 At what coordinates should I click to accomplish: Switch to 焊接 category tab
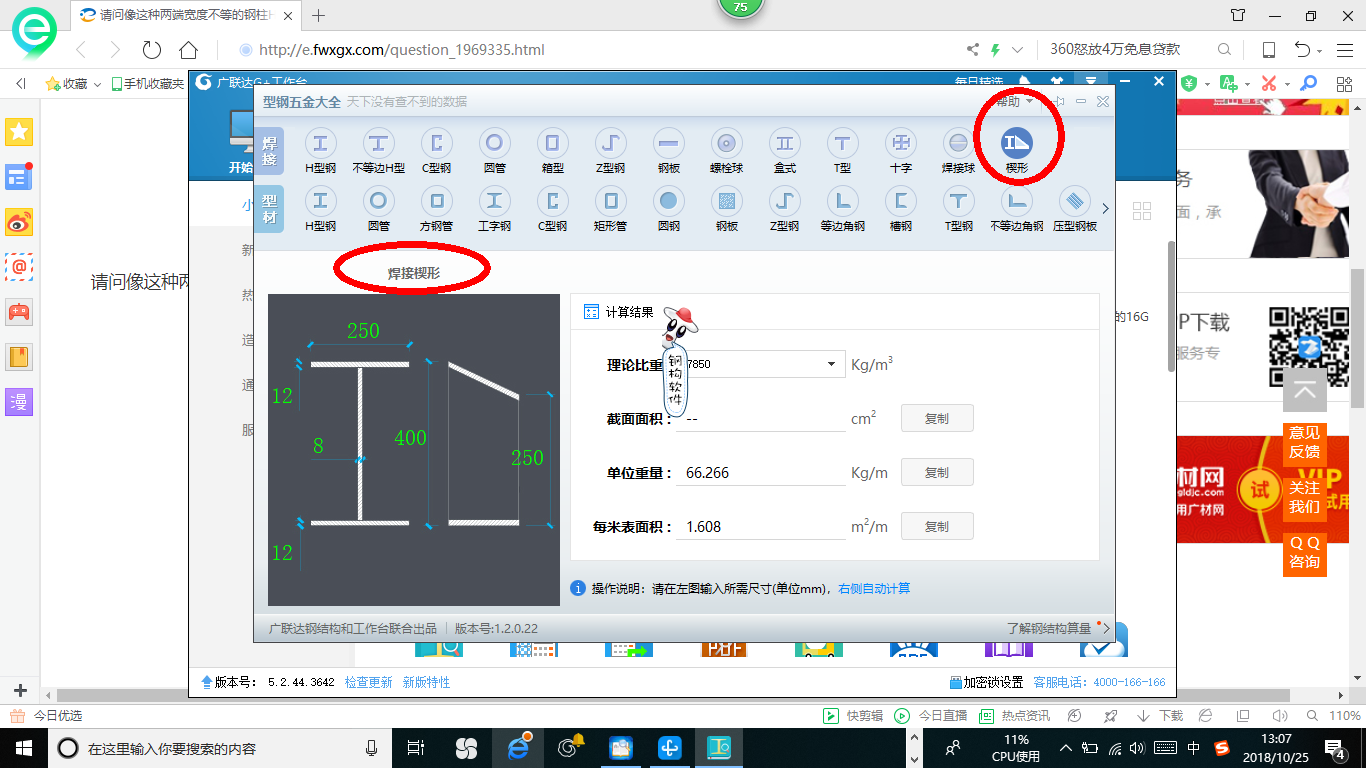(270, 151)
